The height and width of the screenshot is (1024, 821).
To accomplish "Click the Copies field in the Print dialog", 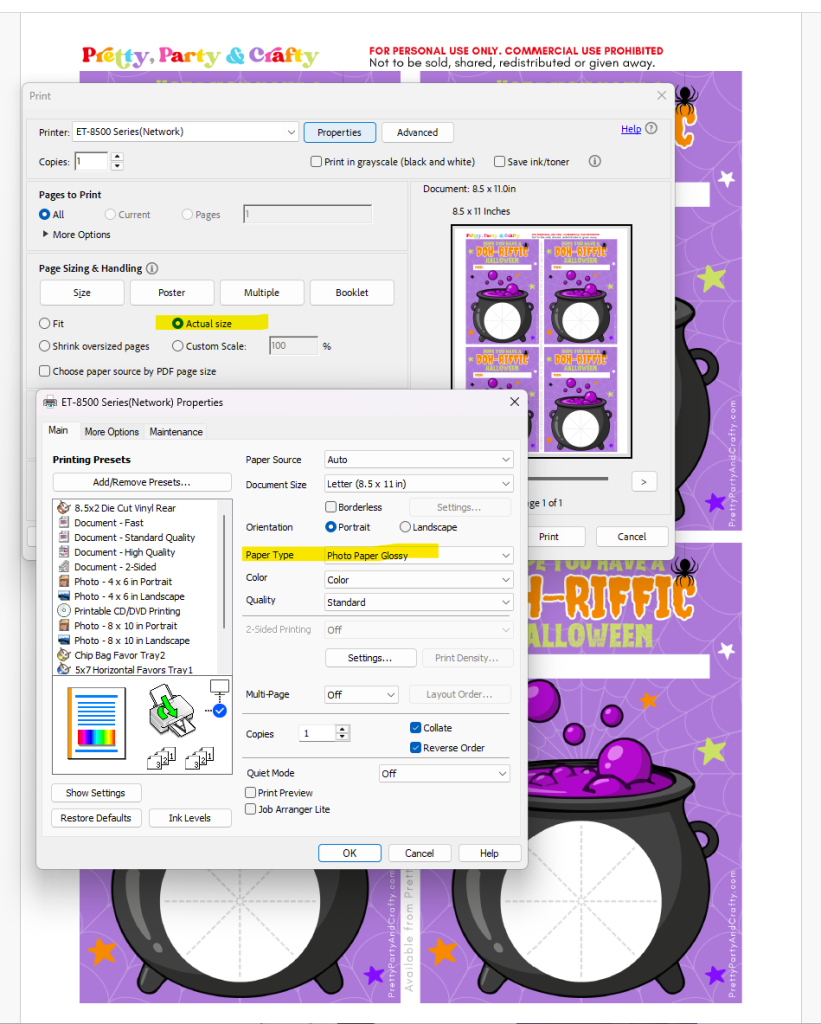I will pyautogui.click(x=91, y=161).
